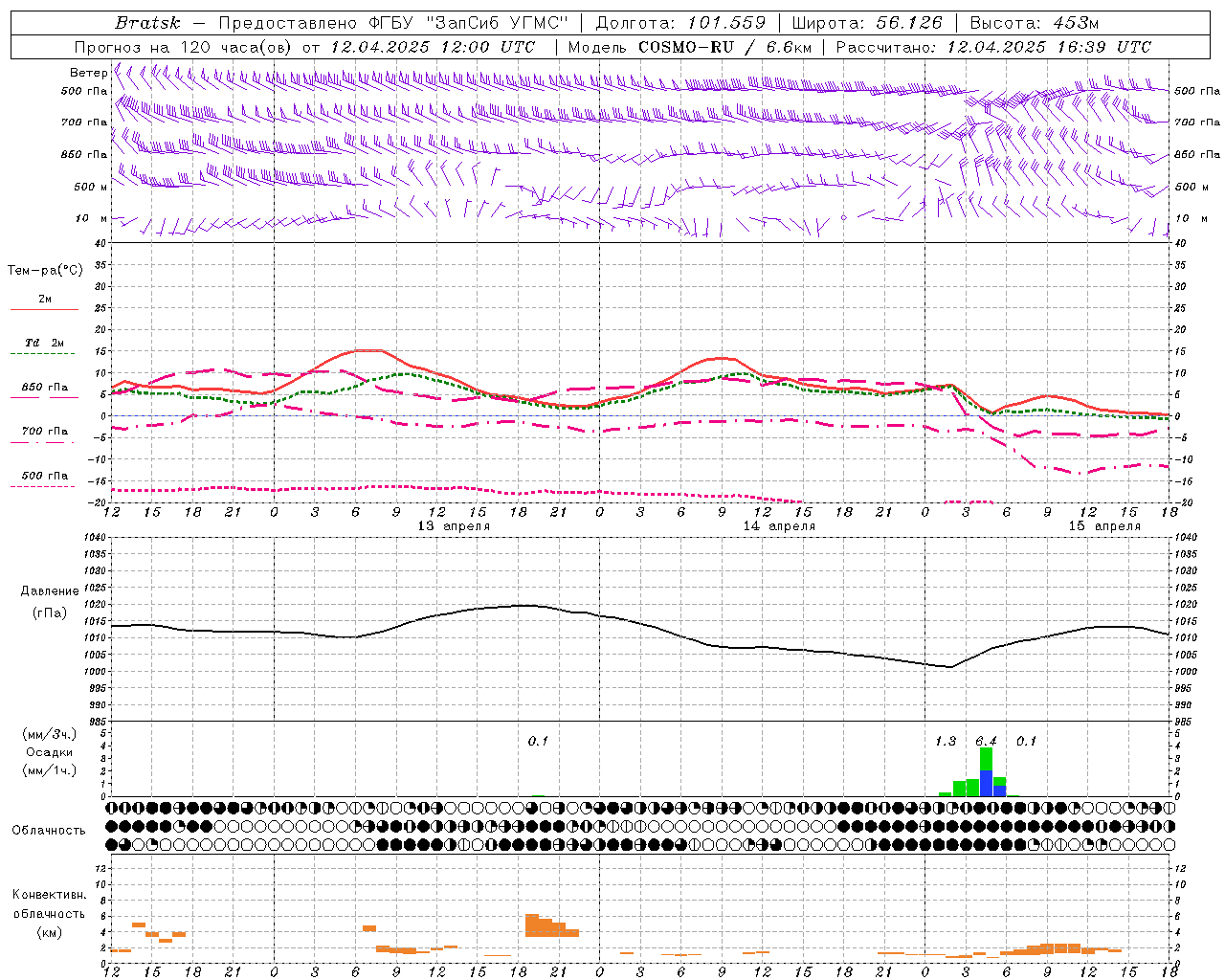Image resolution: width=1225 pixels, height=980 pixels.
Task: Click the dashed line sample under 850 гПа legend
Action: click(44, 397)
